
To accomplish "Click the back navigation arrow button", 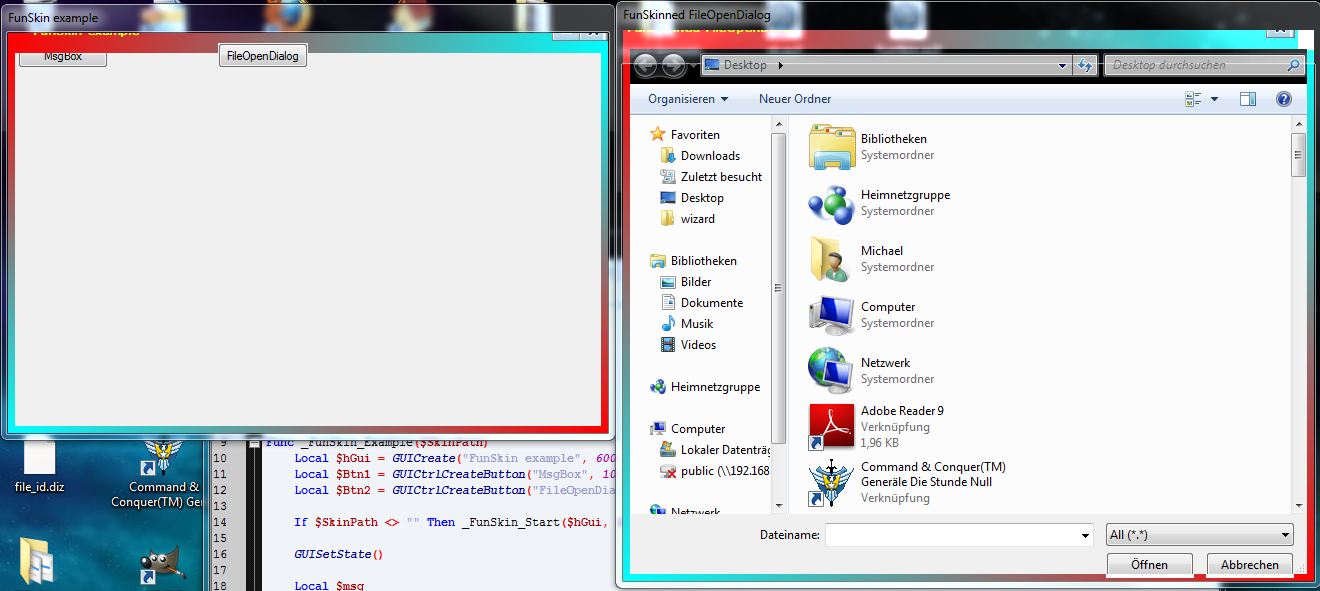I will 645,66.
